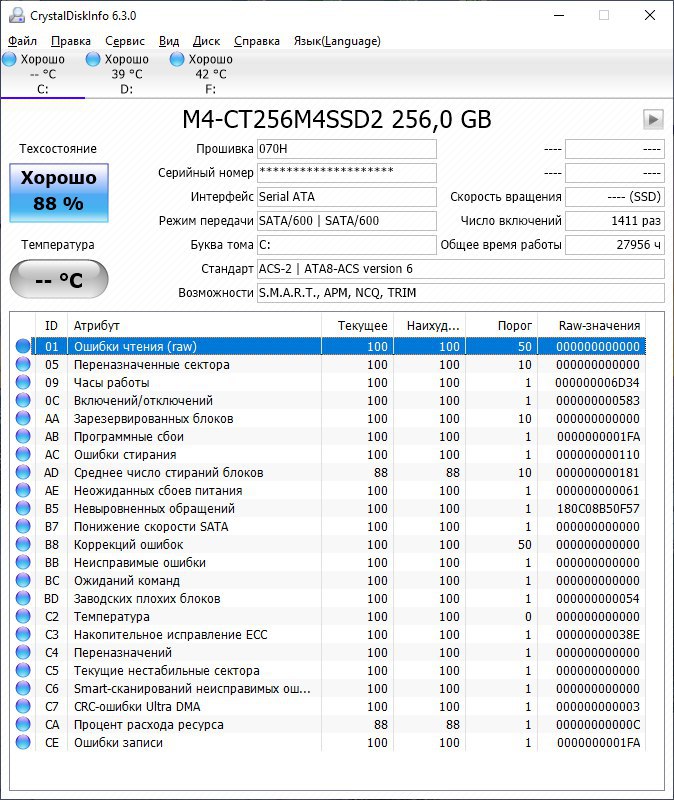This screenshot has height=800, width=674.
Task: Click attribute text Часы работы
Action: click(x=111, y=382)
